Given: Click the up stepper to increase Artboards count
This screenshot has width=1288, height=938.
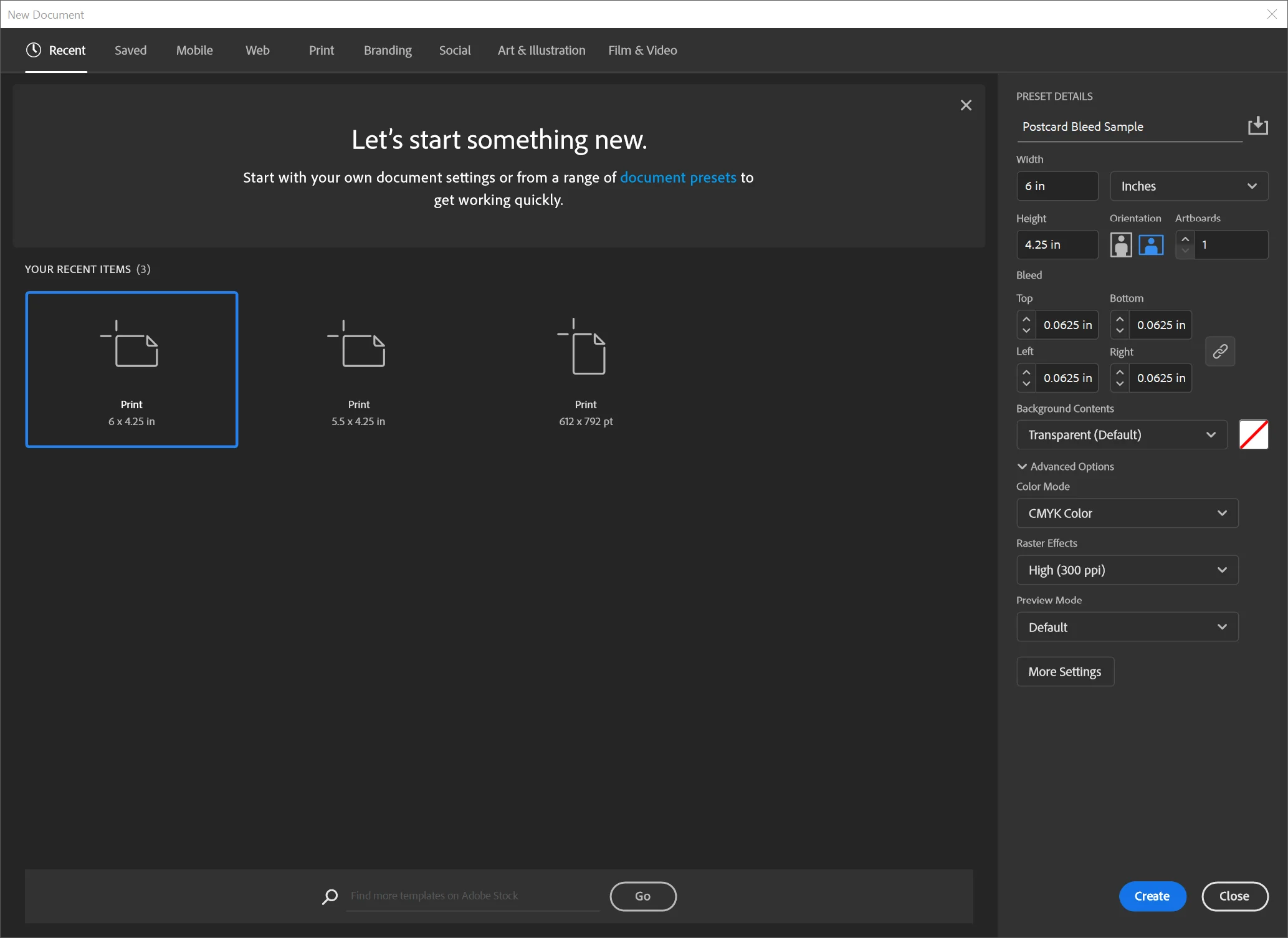Looking at the screenshot, I should 1185,237.
